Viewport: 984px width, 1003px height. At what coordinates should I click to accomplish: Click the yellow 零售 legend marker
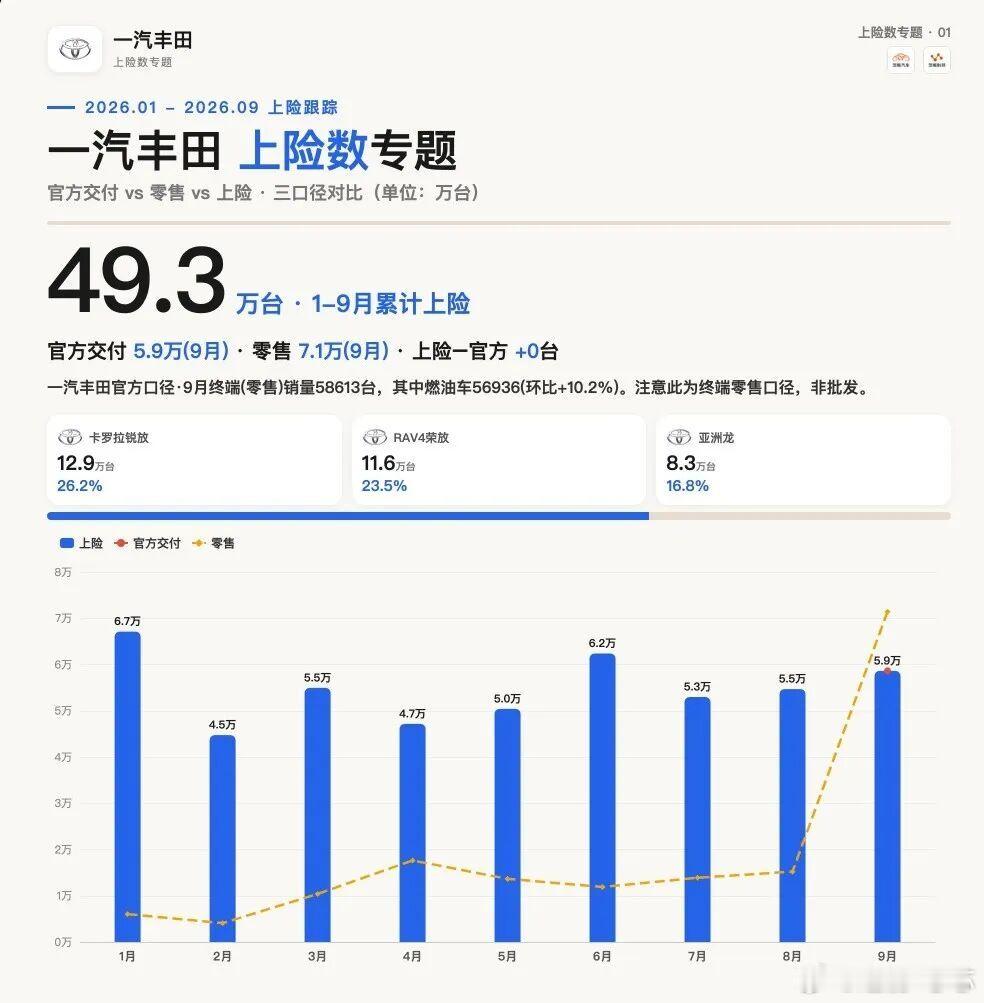click(199, 543)
